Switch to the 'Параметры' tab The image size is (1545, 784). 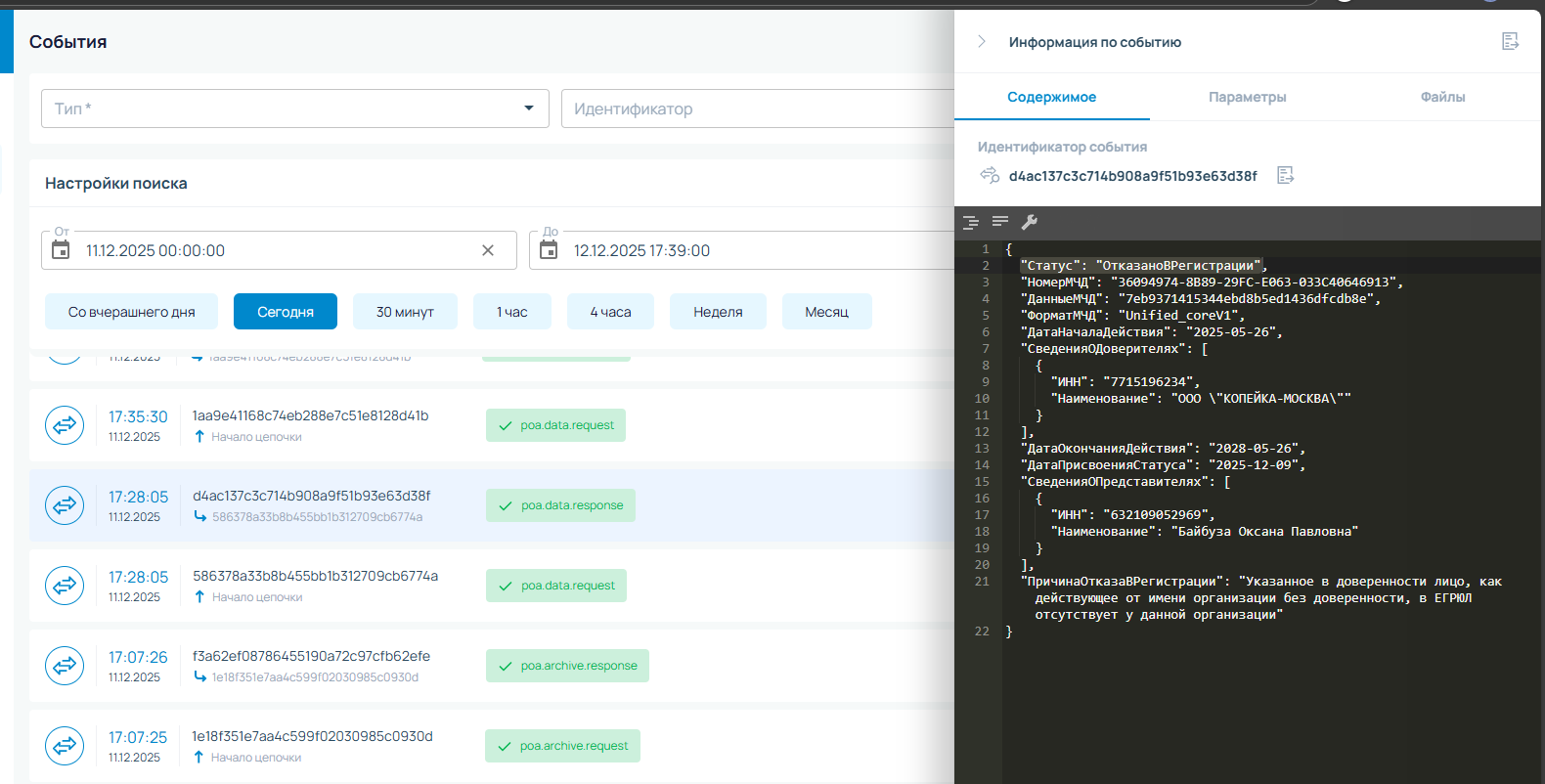click(1247, 97)
